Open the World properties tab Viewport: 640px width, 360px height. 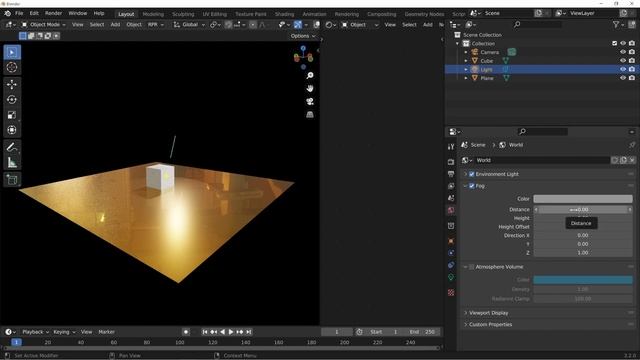click(x=451, y=210)
